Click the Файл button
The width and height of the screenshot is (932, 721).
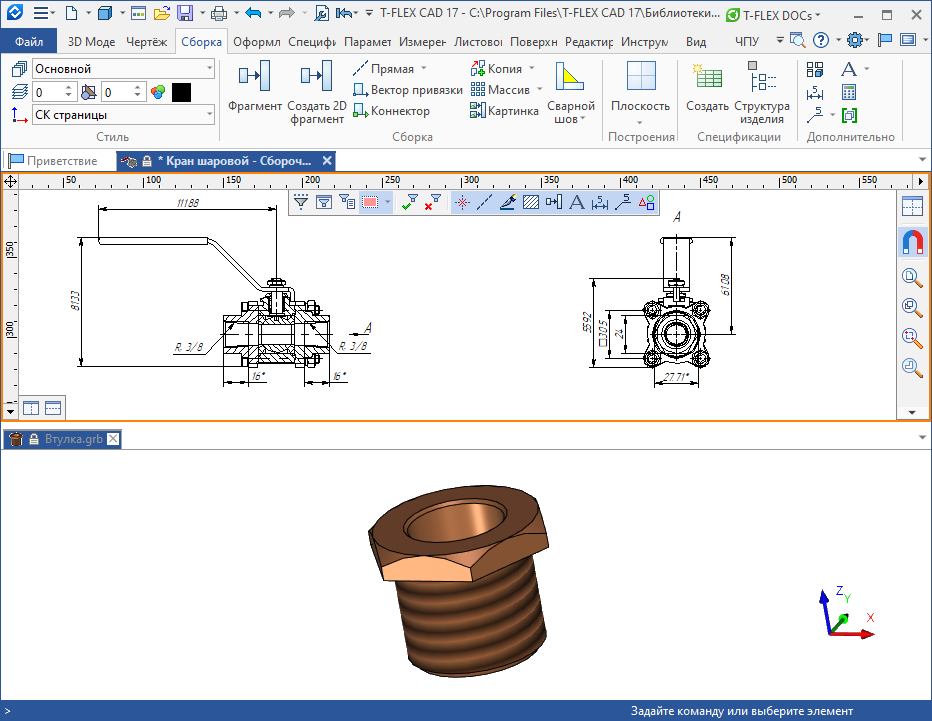coord(29,42)
